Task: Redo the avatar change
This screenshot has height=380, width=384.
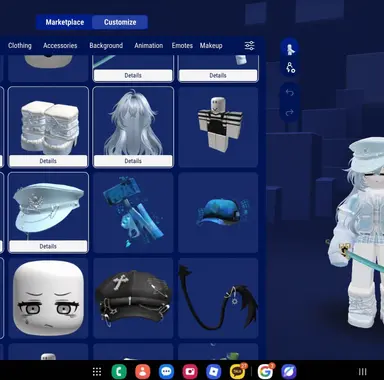Action: 289,112
